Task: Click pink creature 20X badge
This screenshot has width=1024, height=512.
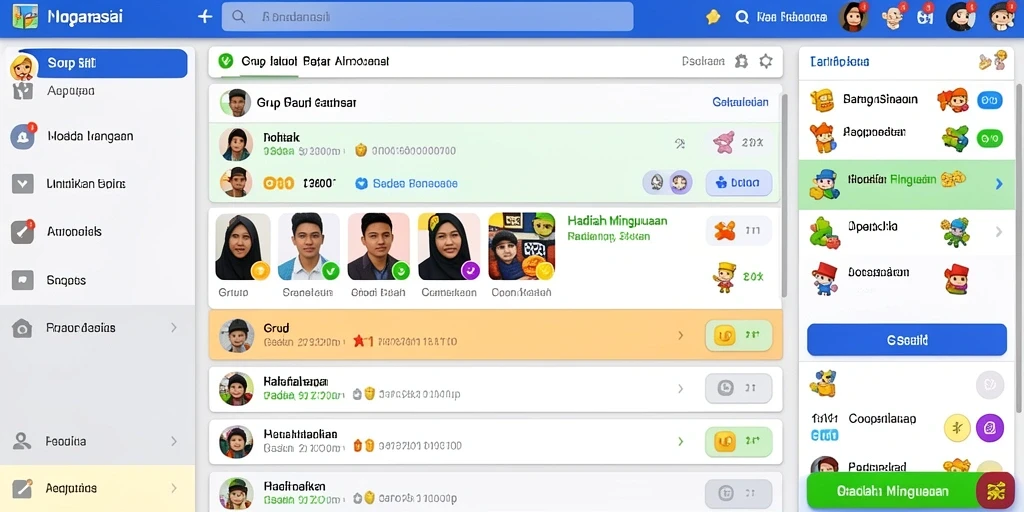Action: tap(739, 142)
